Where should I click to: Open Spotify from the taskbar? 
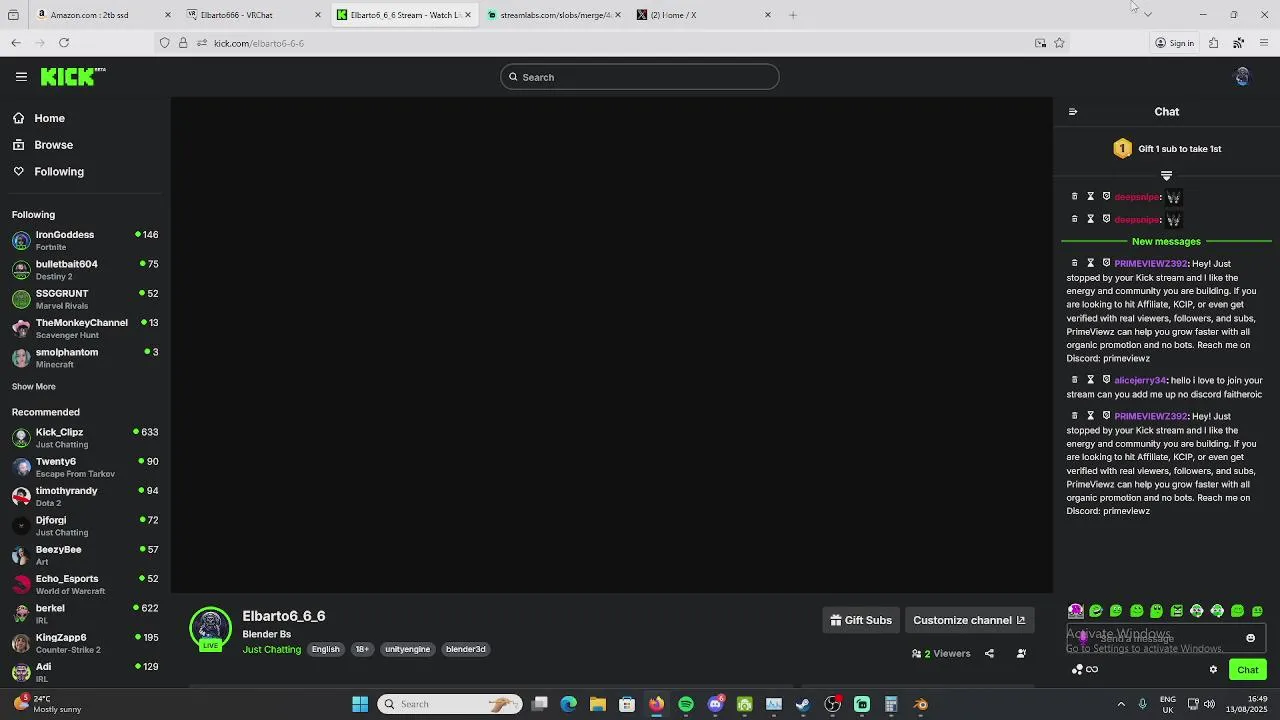(x=686, y=704)
